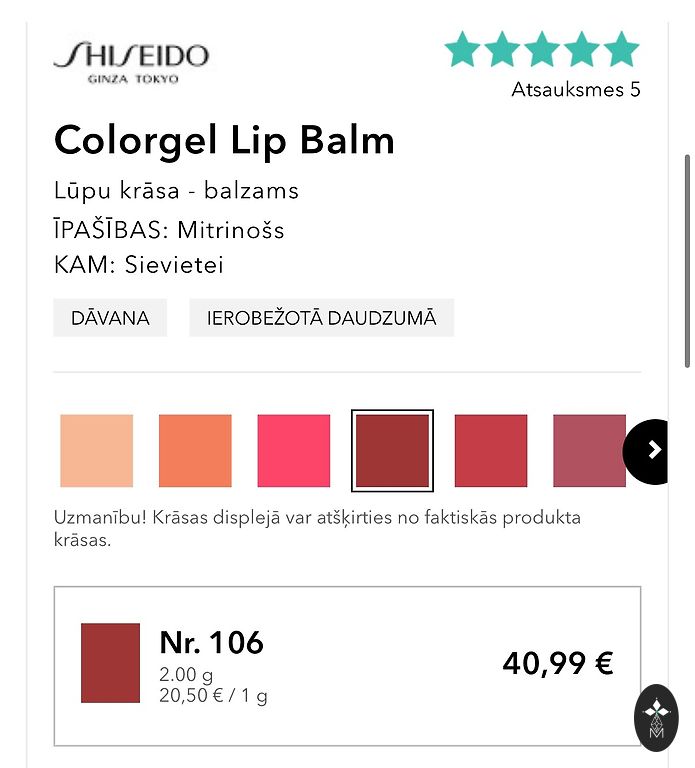This screenshot has width=695, height=768.
Task: Click the page vertical scrollbar
Action: [687, 250]
